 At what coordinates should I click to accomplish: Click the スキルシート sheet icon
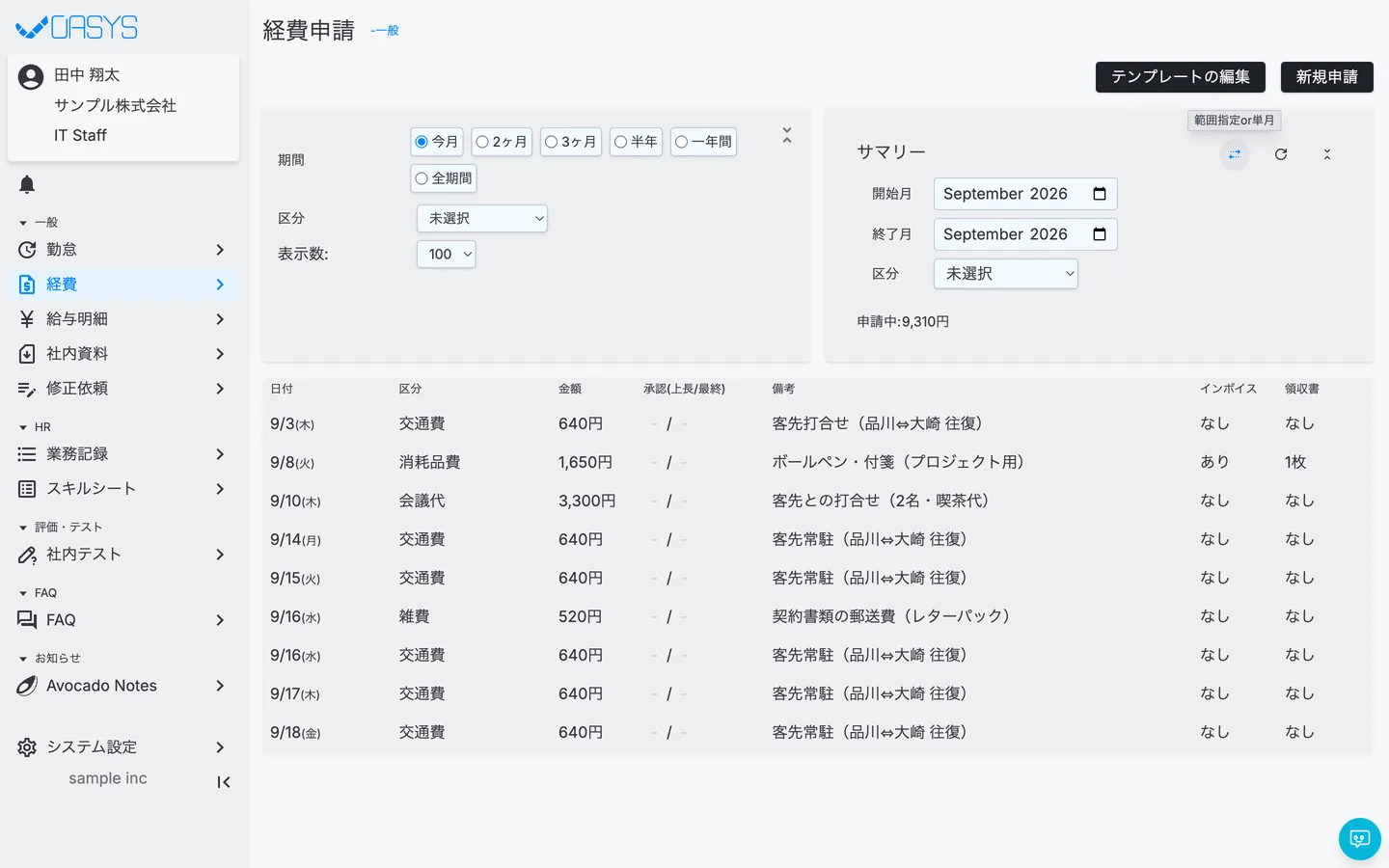coord(27,489)
